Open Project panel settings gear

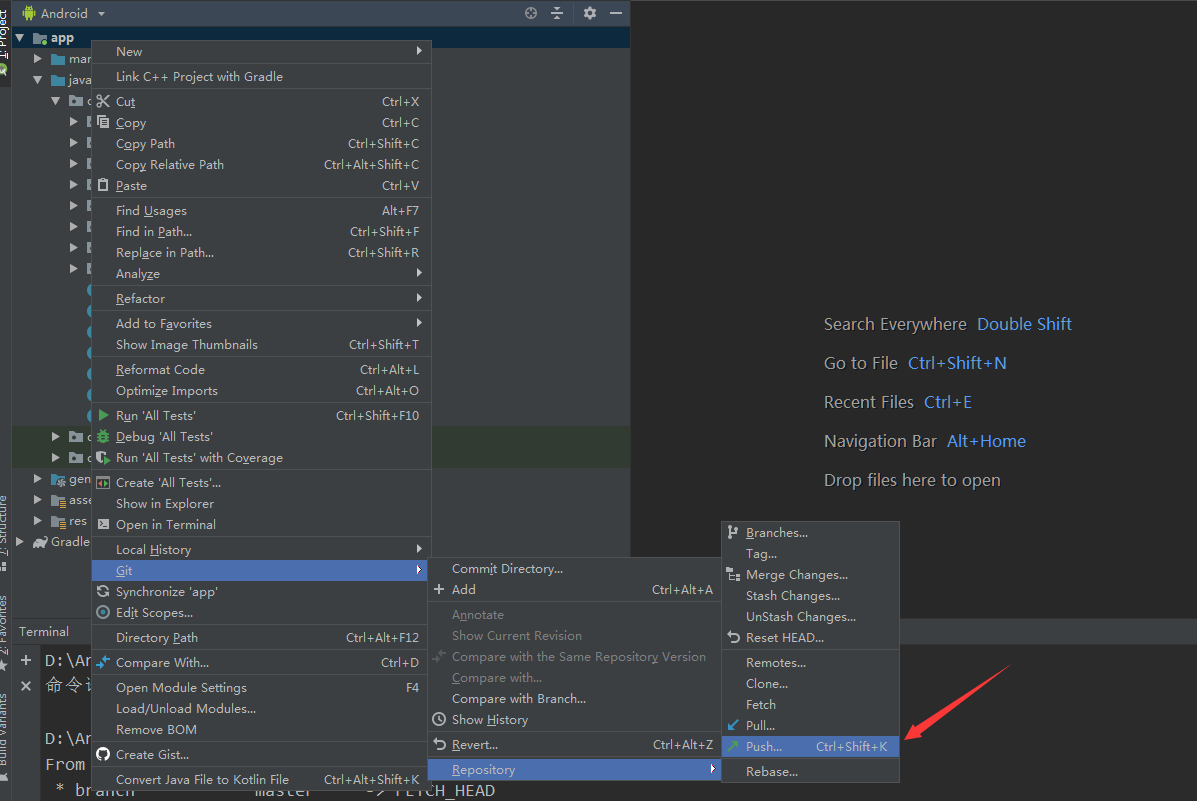(589, 13)
